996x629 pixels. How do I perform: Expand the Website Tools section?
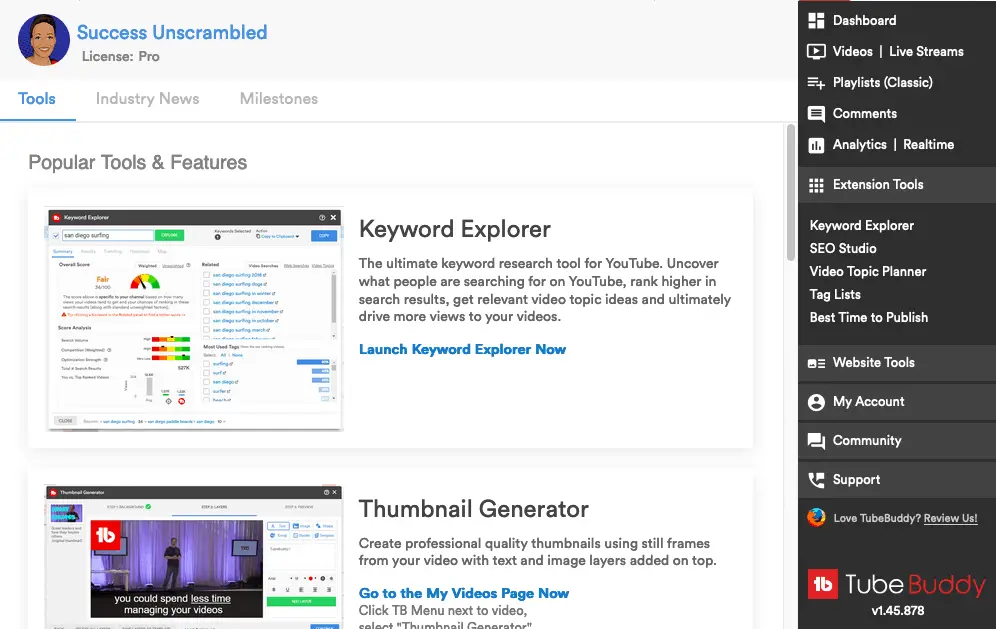click(897, 363)
